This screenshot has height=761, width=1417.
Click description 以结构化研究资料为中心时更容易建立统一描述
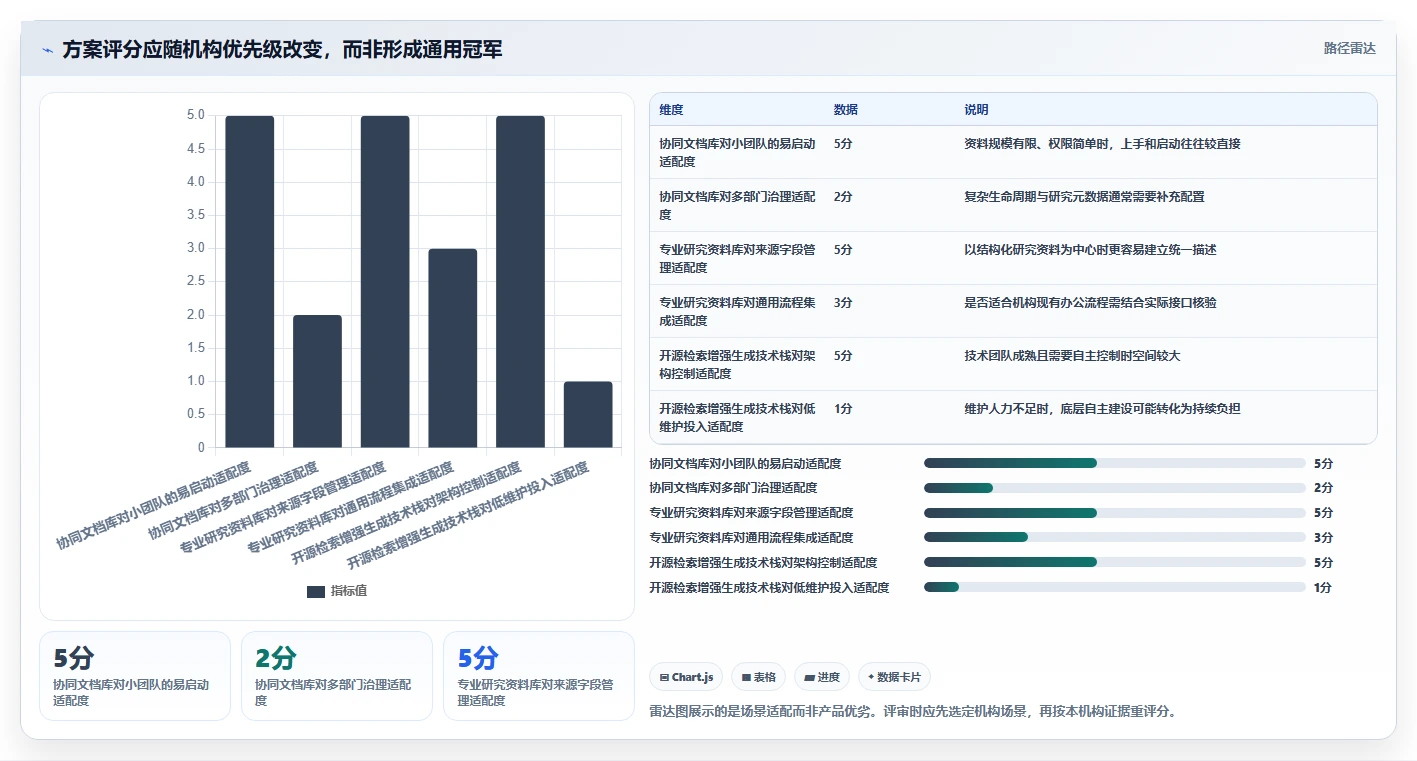pos(1090,250)
